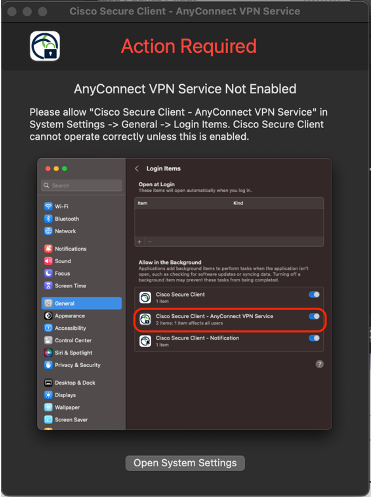372x498 pixels.
Task: Open Focus moon icon
Action: [48, 273]
